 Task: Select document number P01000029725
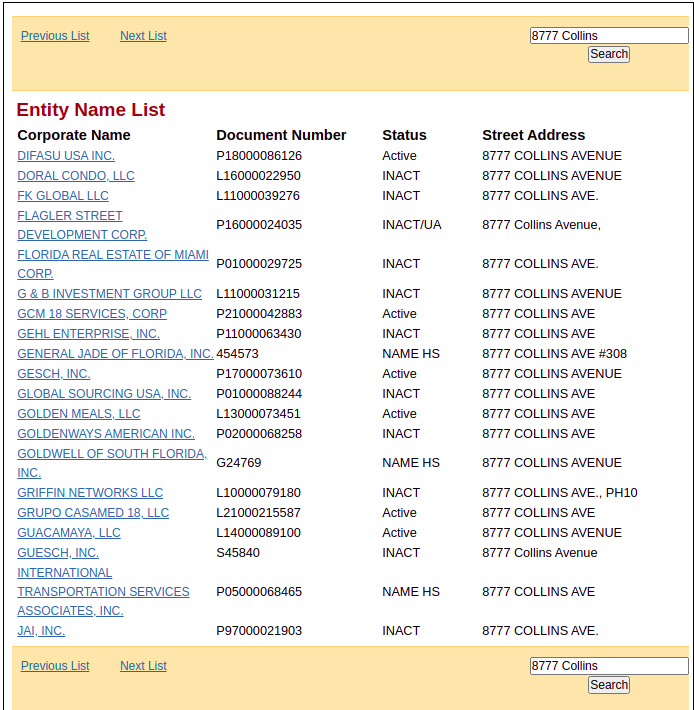259,264
